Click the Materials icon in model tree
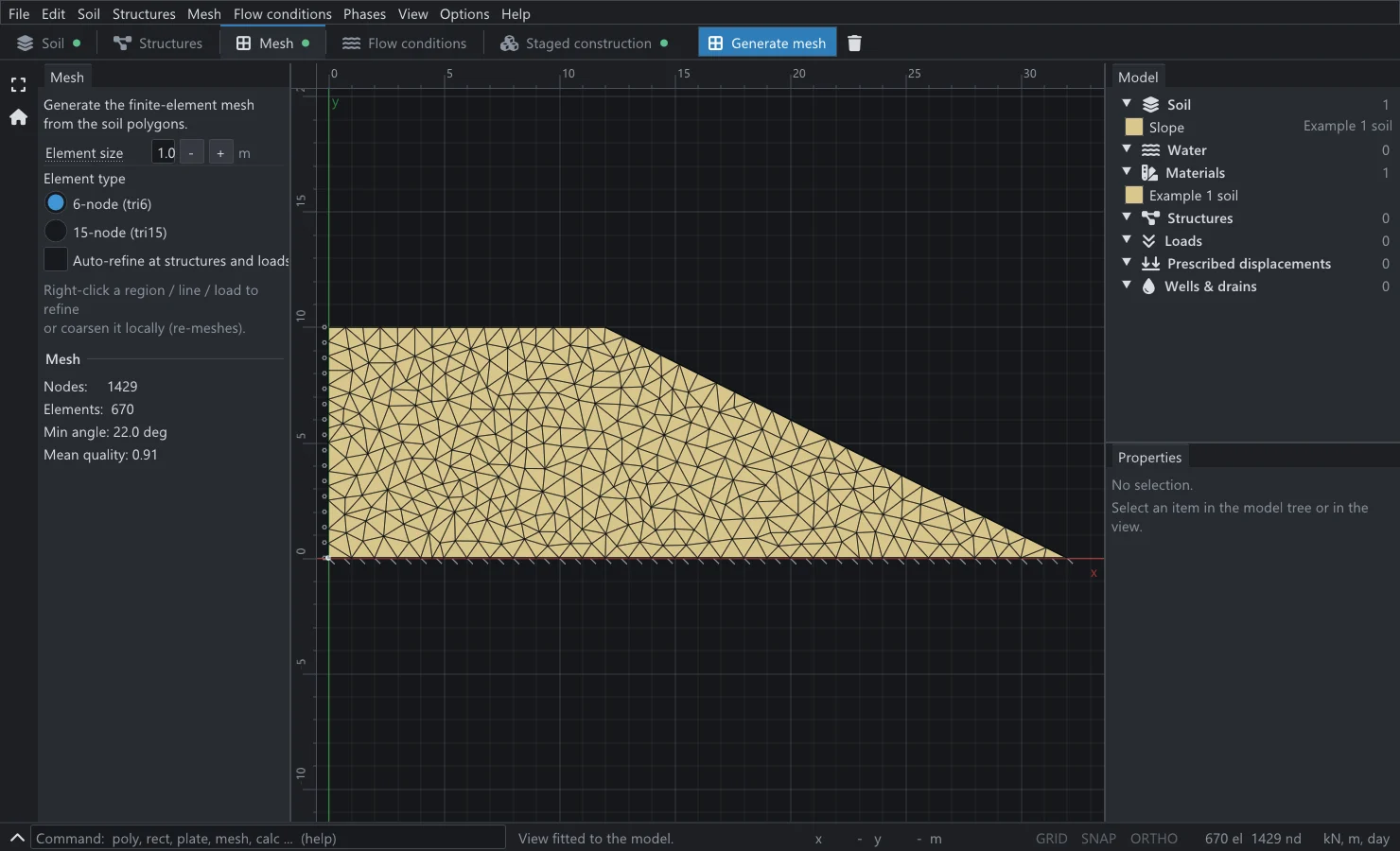 tap(1149, 173)
